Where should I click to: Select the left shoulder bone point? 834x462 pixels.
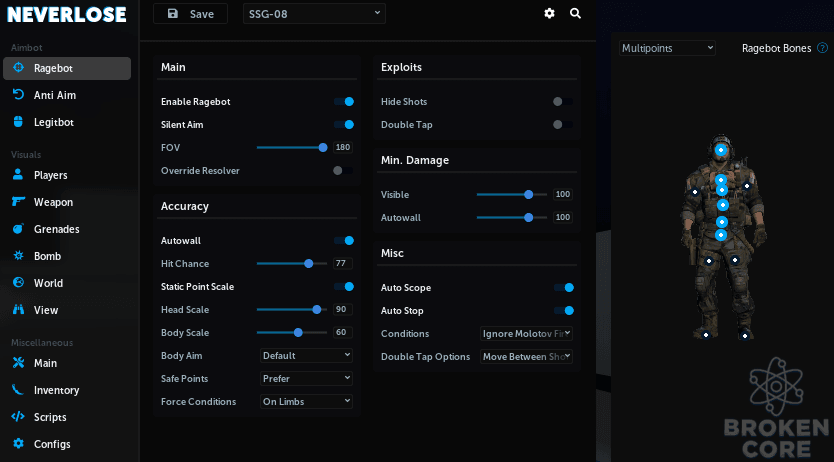[x=695, y=192]
